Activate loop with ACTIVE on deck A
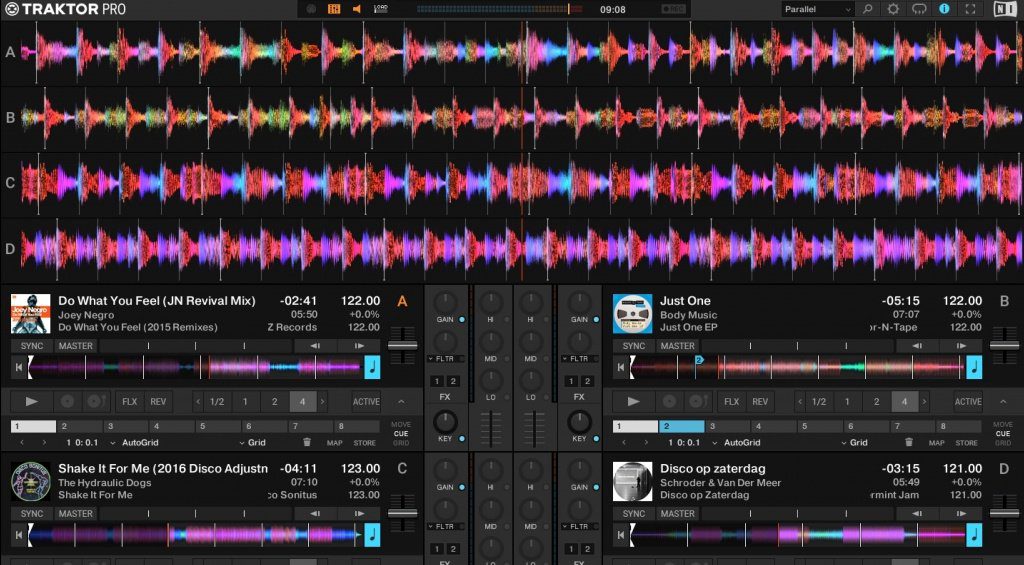The height and width of the screenshot is (565, 1024). coord(366,401)
